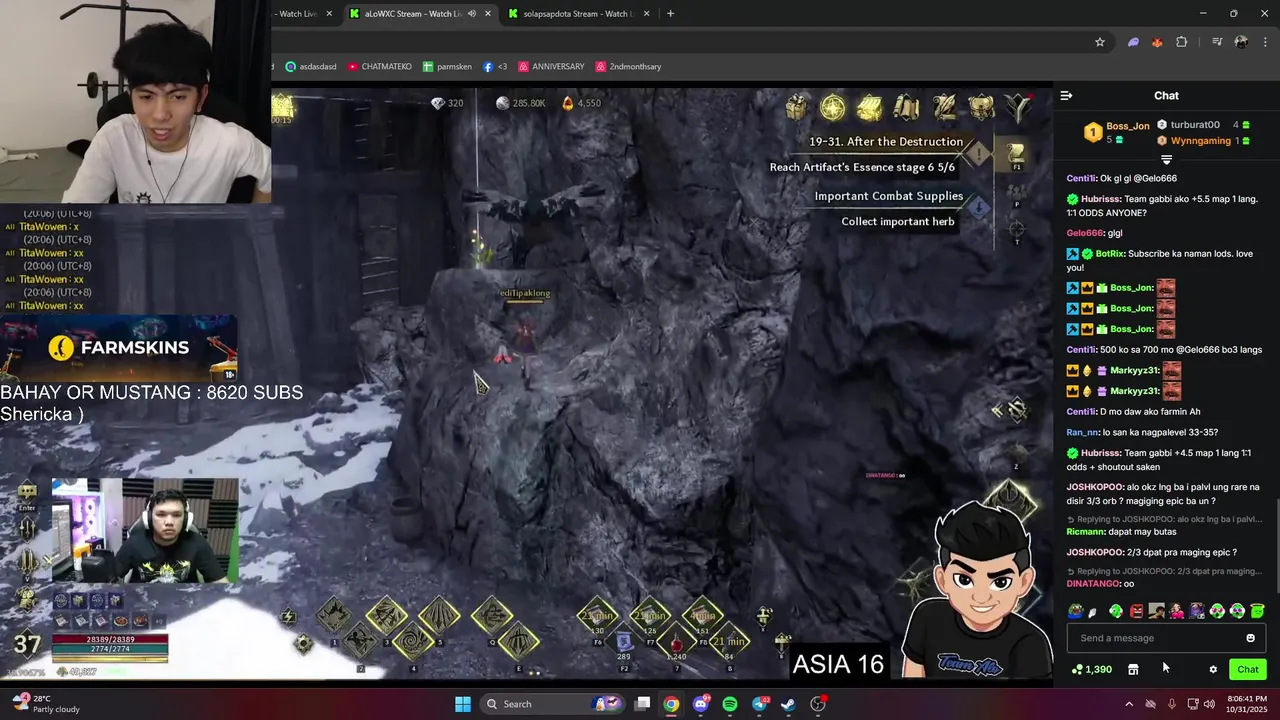1280x720 pixels.
Task: View the 1,390 channel points balance
Action: pos(1092,669)
